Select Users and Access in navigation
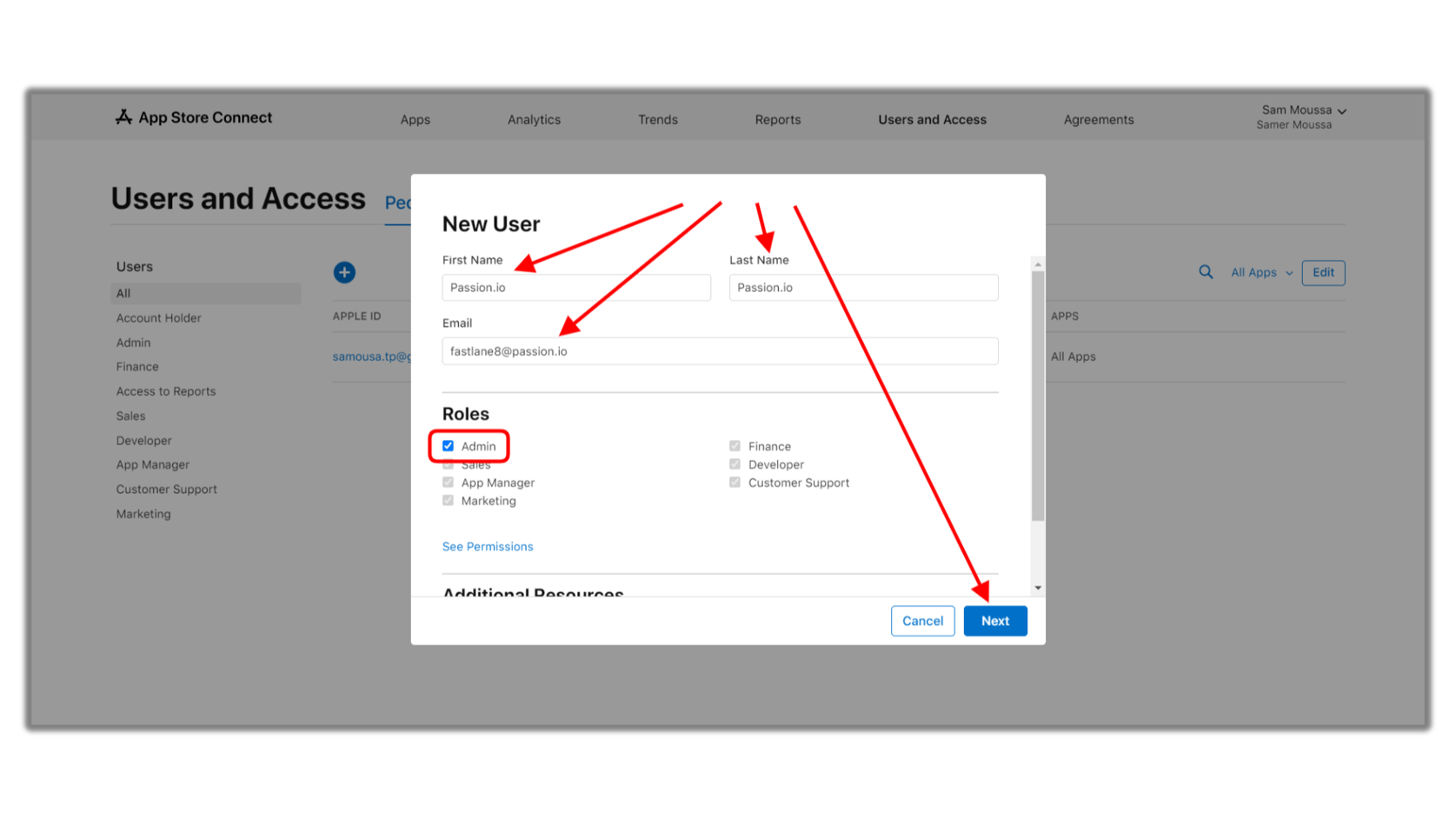This screenshot has height=819, width=1456. (932, 120)
